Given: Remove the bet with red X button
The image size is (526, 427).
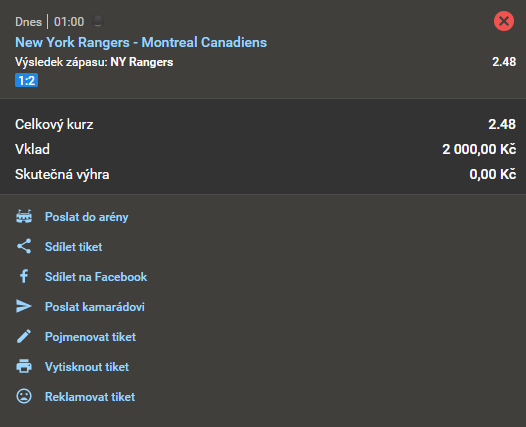Looking at the screenshot, I should click(x=504, y=21).
